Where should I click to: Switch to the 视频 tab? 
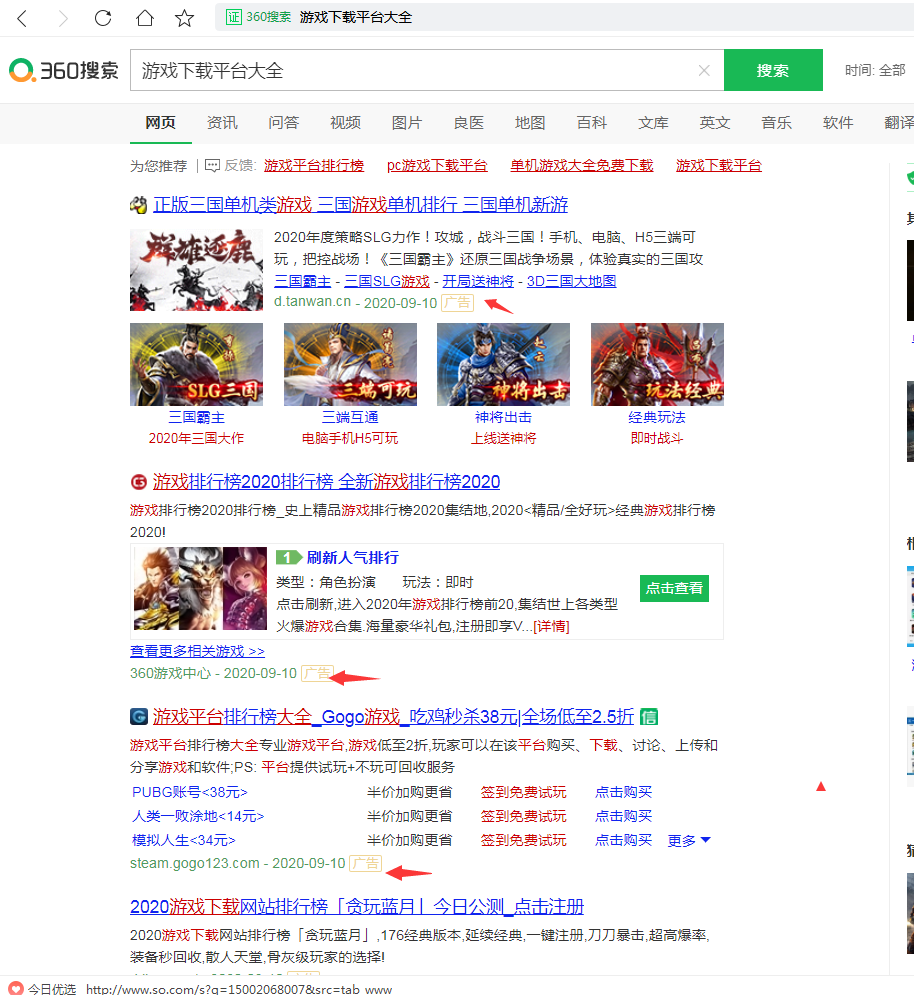pos(345,122)
